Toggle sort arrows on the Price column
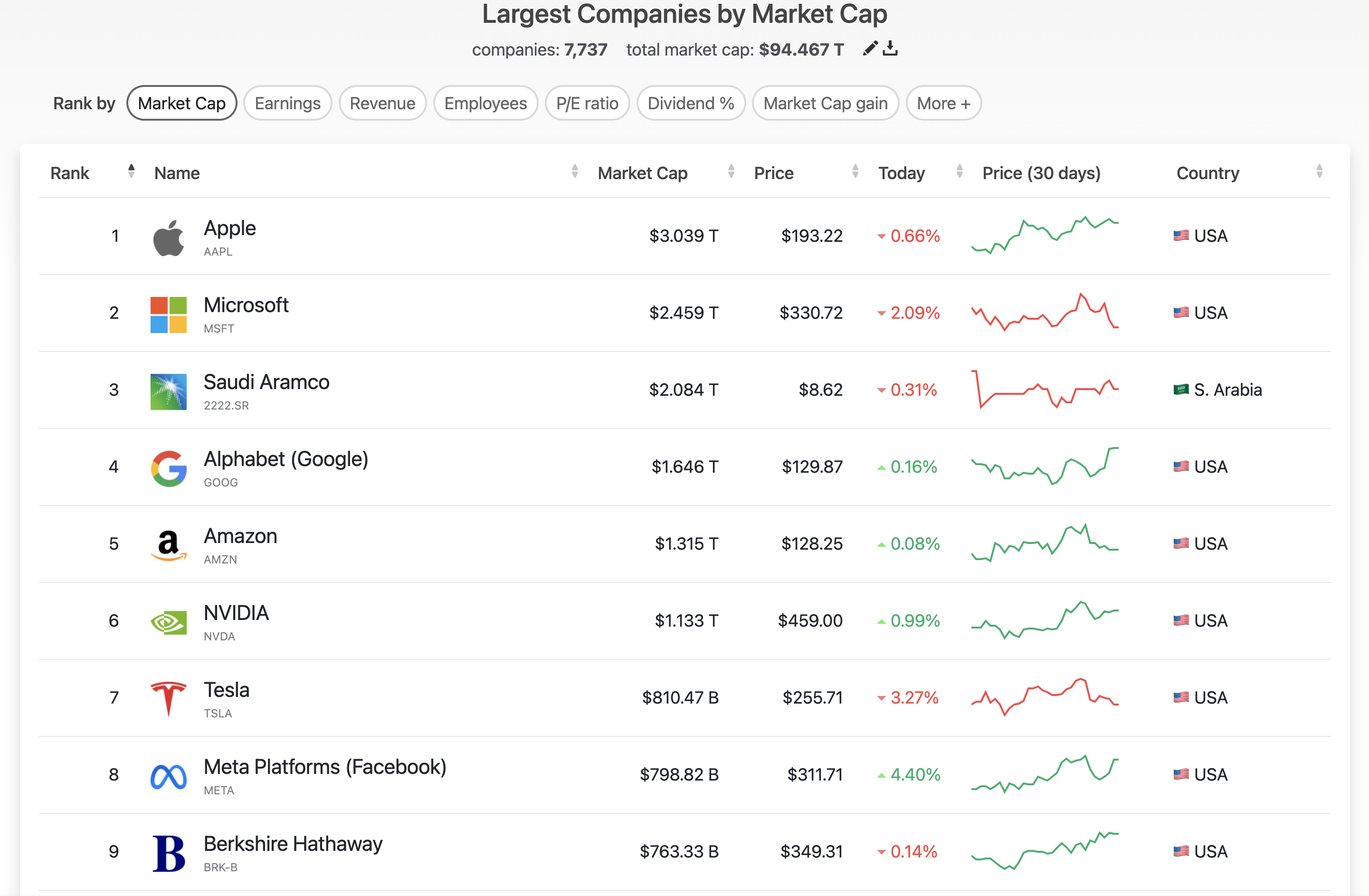Viewport: 1369px width, 896px height. pos(856,172)
